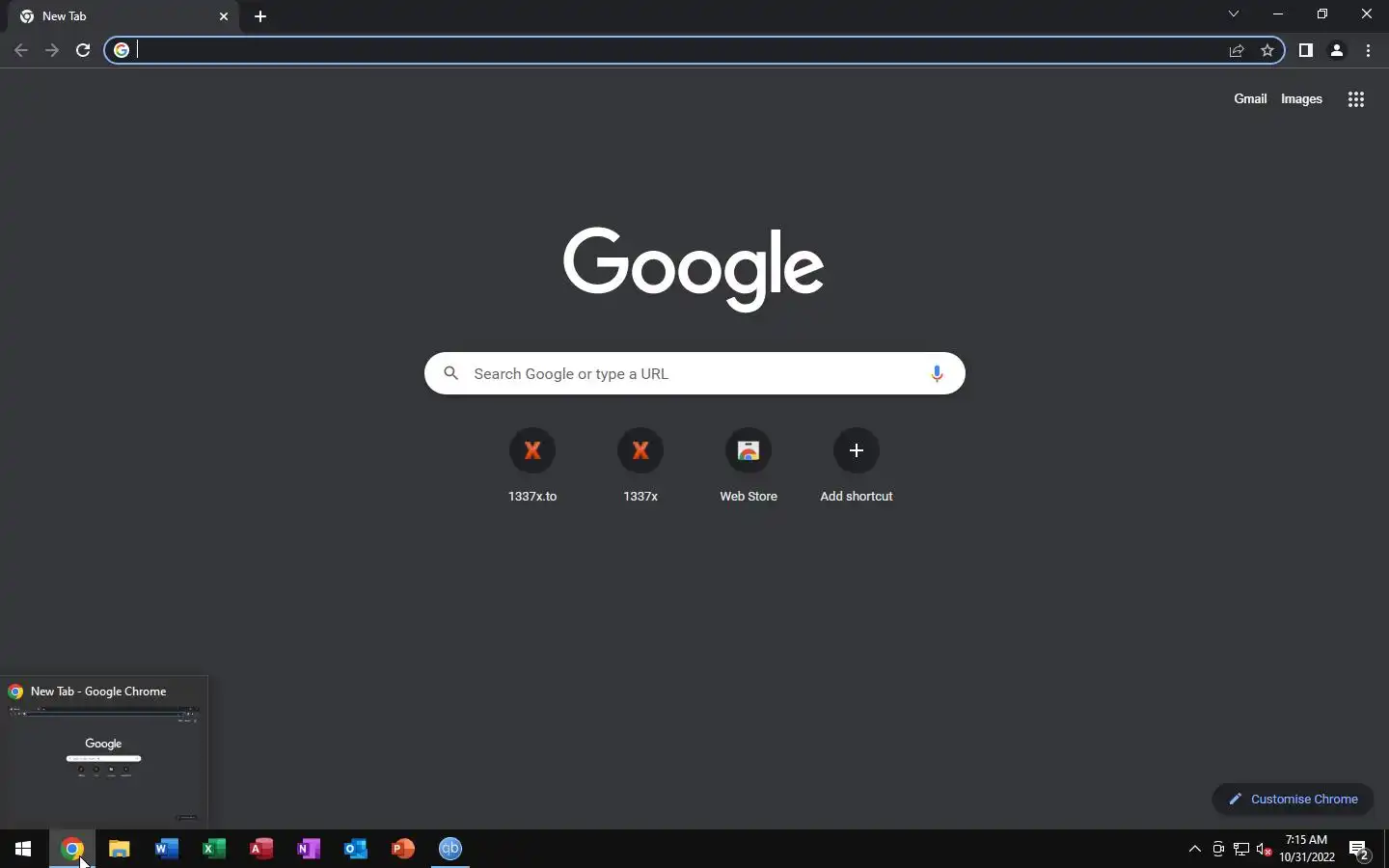The height and width of the screenshot is (868, 1389).
Task: Open the 1337x.to shortcut
Action: tap(532, 466)
